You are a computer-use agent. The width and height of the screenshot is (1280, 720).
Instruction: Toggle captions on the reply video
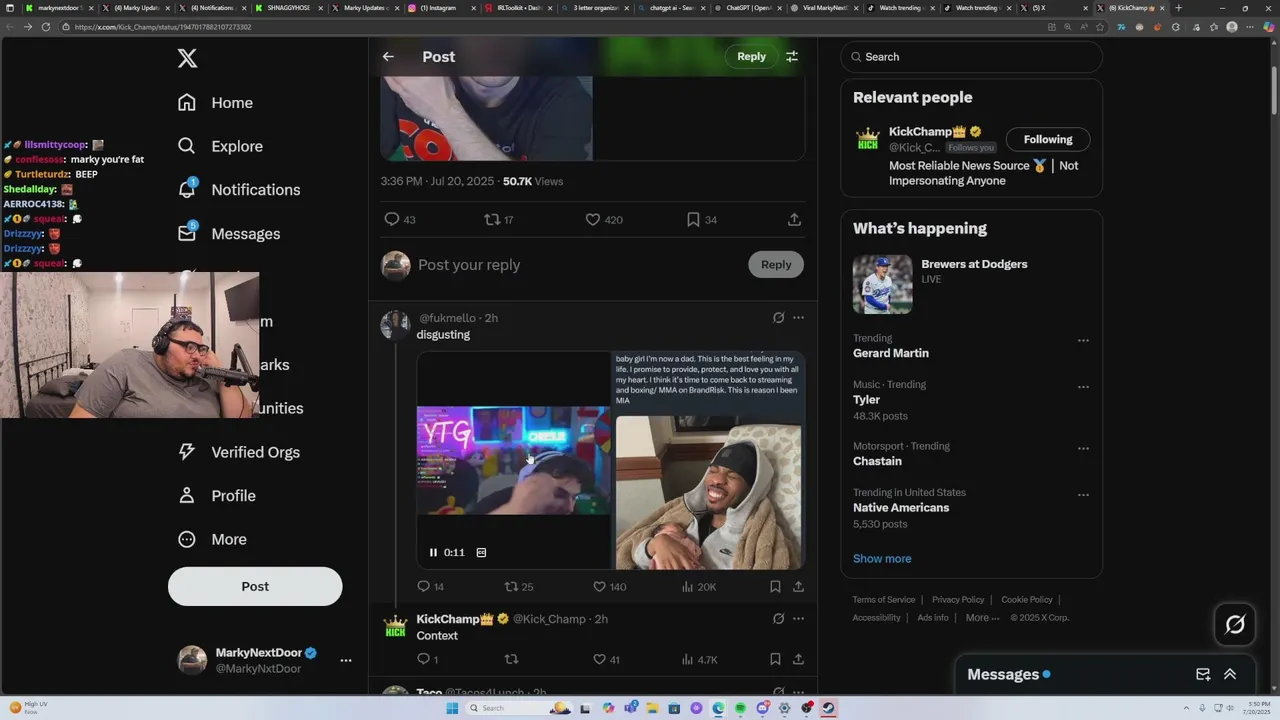coord(481,552)
